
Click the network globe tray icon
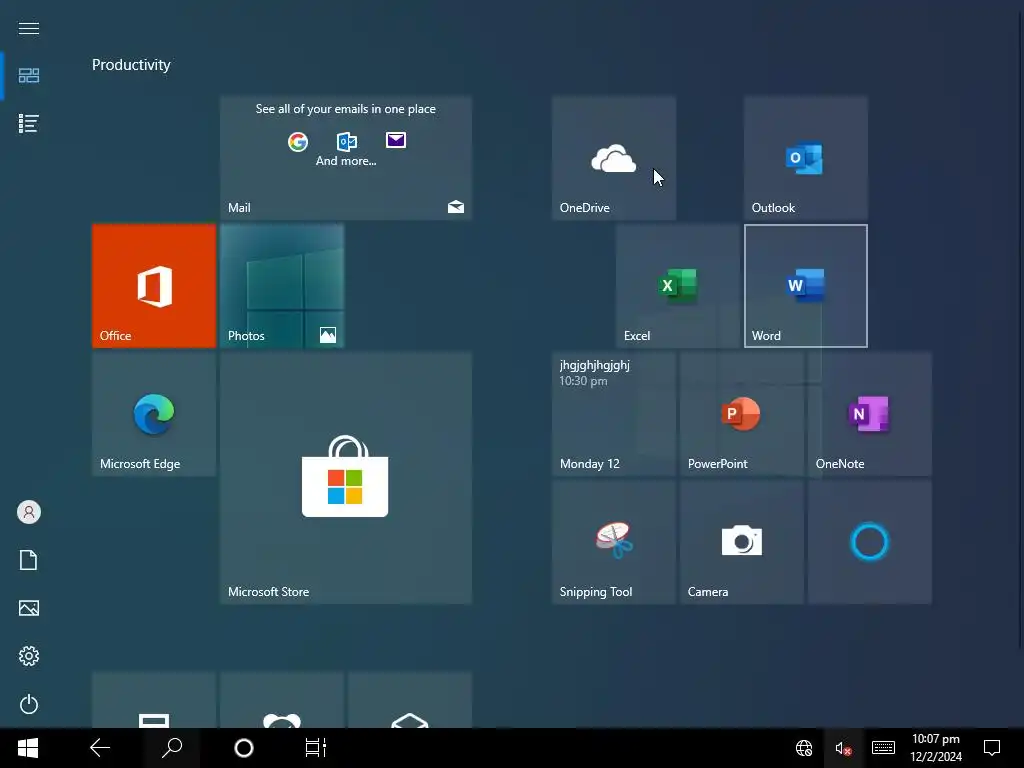click(x=804, y=748)
